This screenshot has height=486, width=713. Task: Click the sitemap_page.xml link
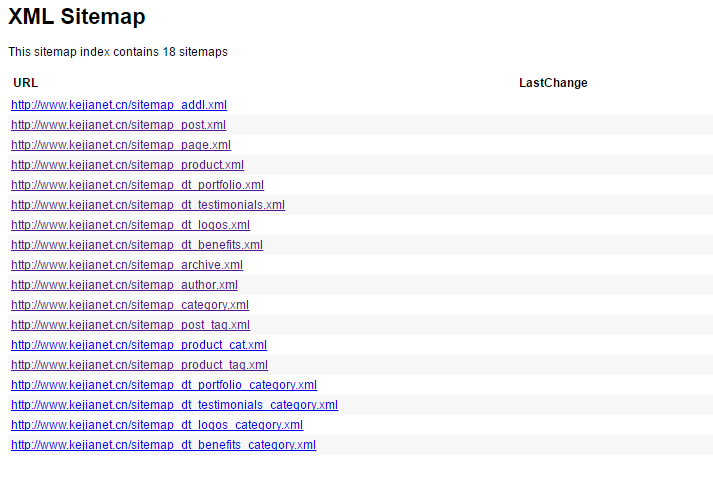click(121, 145)
